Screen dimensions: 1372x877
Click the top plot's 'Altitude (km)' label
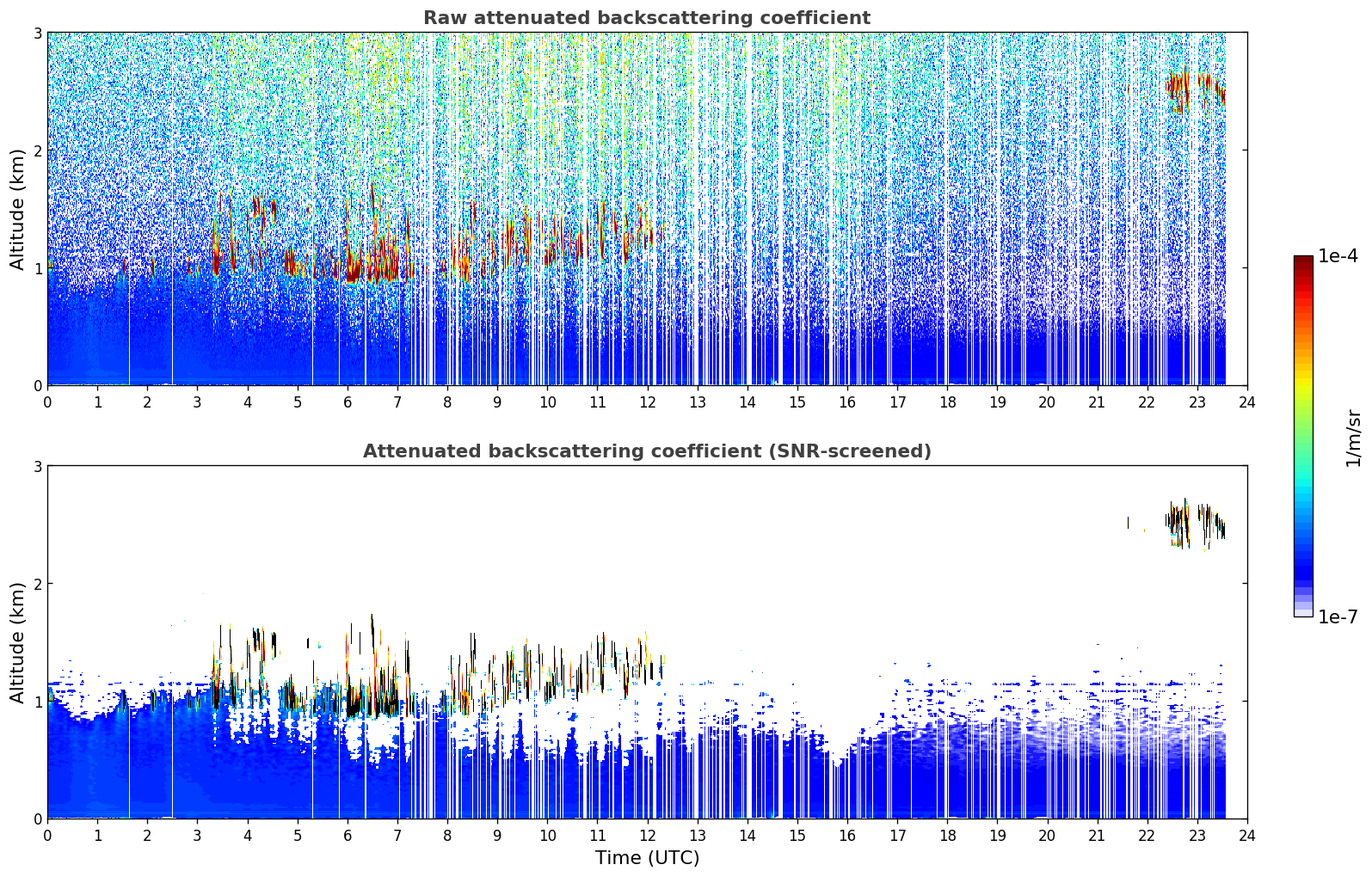(18, 209)
